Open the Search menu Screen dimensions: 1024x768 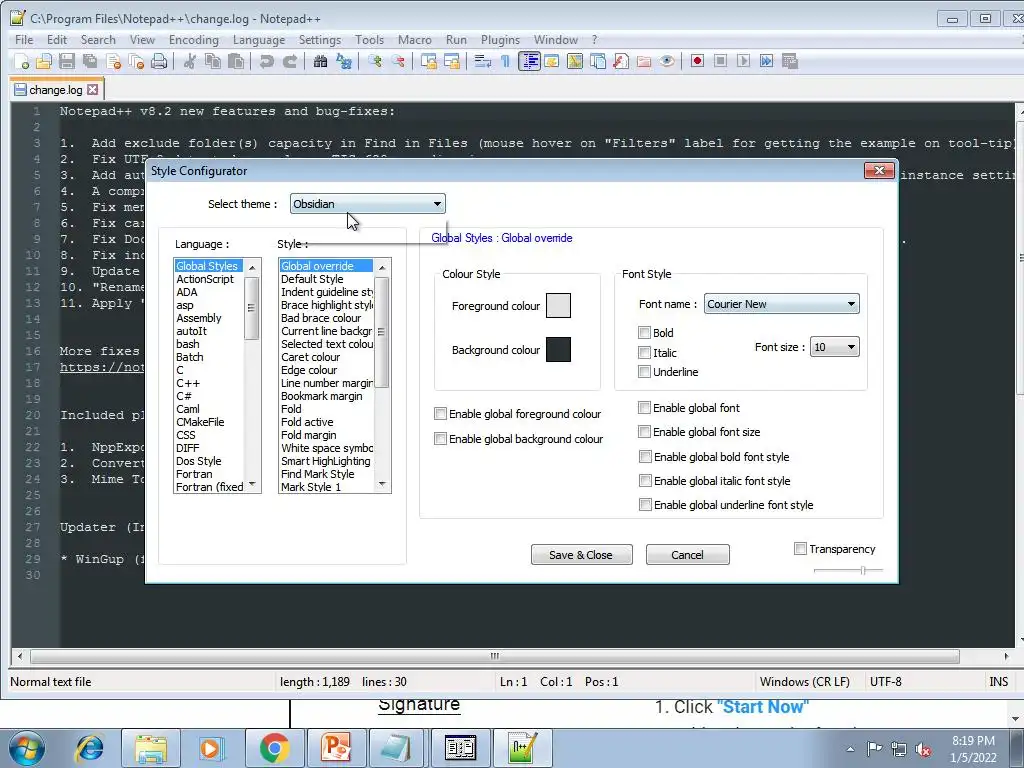(x=98, y=40)
